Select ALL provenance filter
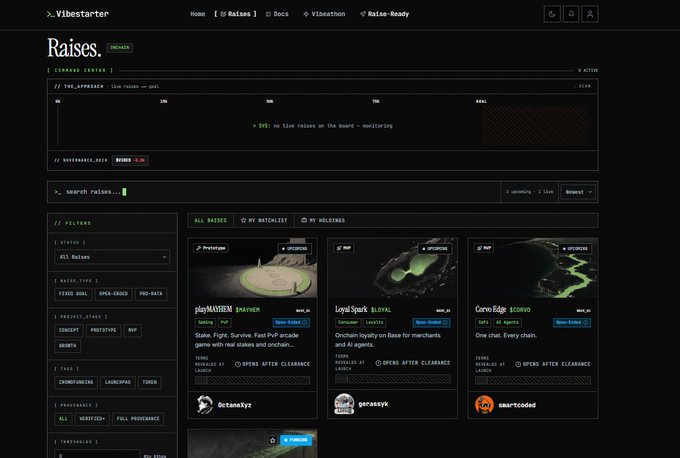This screenshot has height=458, width=680. (63, 419)
